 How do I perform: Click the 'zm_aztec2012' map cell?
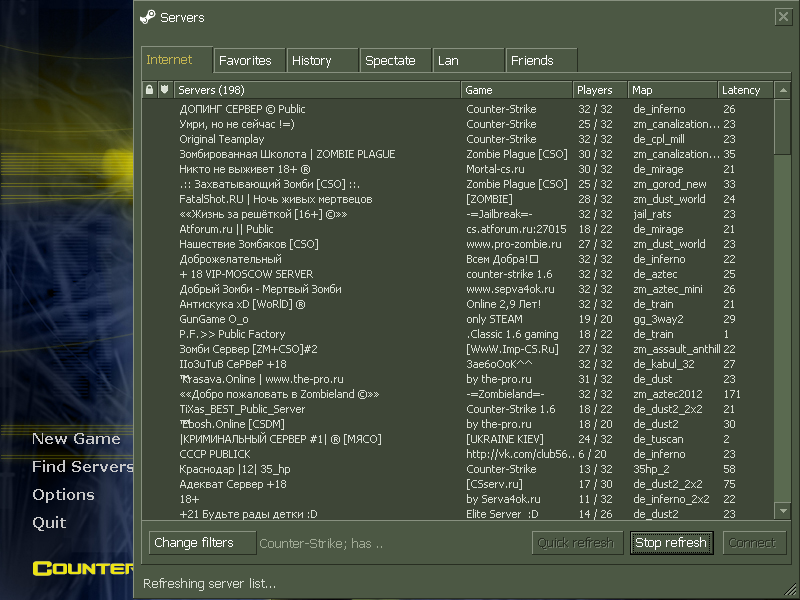(x=668, y=394)
